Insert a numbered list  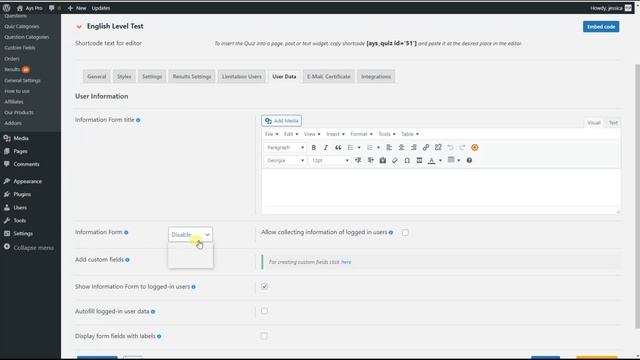pos(370,147)
